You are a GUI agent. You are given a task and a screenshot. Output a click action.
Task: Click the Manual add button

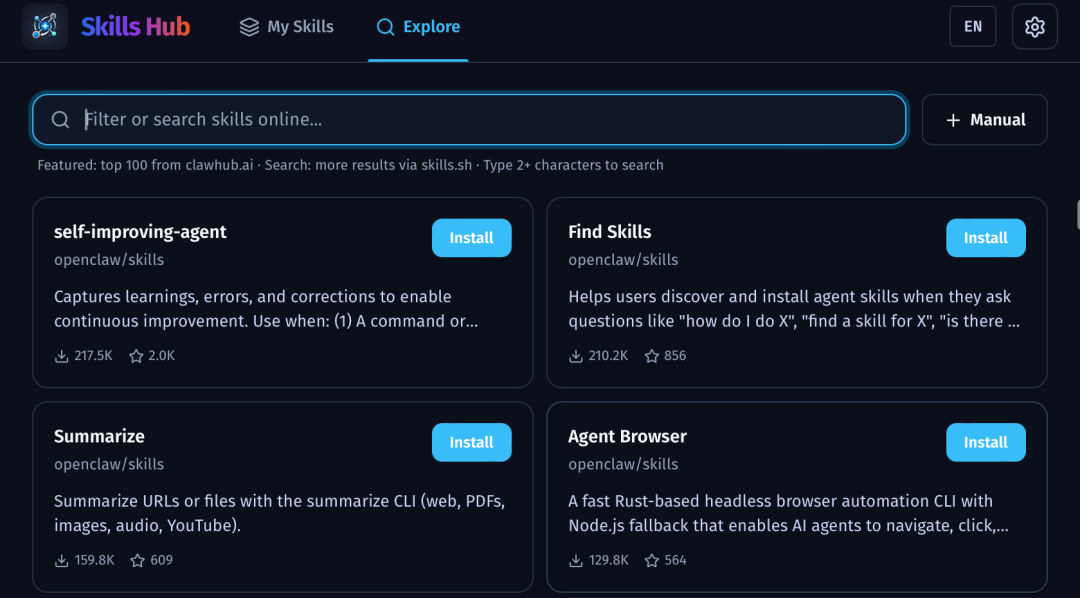984,120
